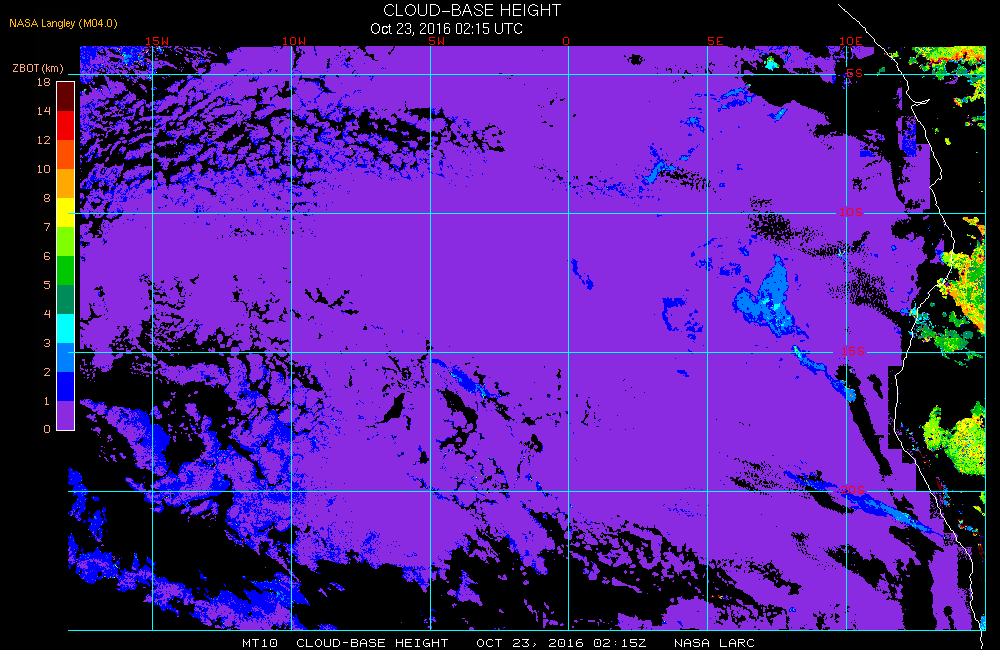The image size is (1000, 650).
Task: Click the legend value 18
Action: [x=43, y=82]
